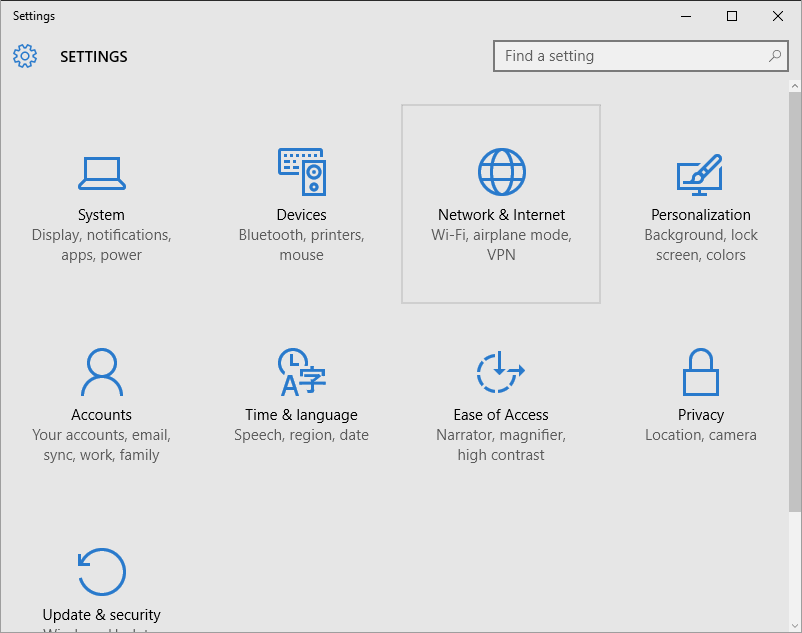
Task: Select the Network & Internet globe icon
Action: 501,172
